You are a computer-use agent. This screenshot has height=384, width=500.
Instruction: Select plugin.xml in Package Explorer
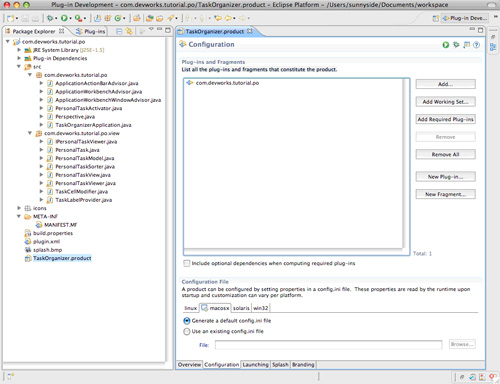tap(42, 241)
